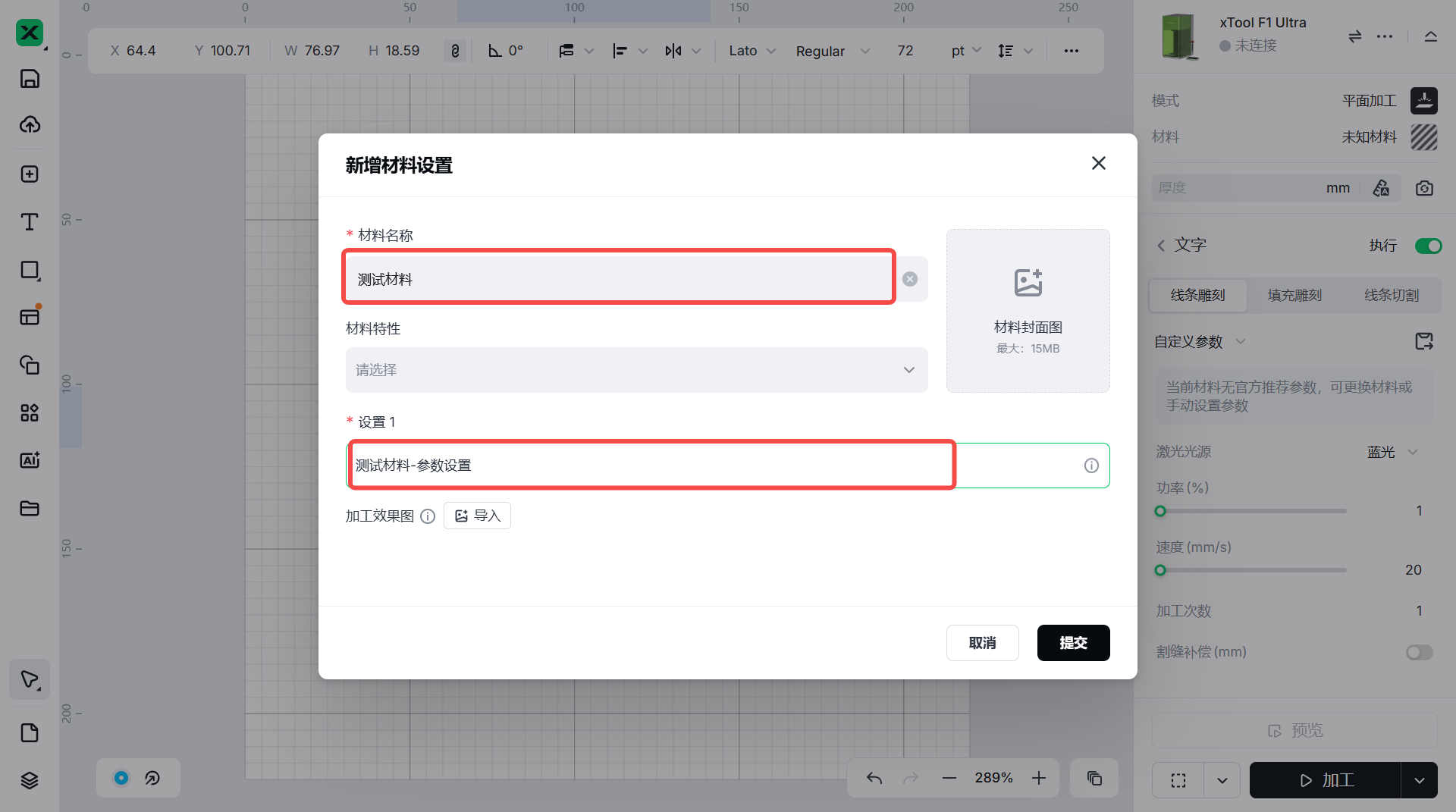Click the material cover image upload area
1456x812 pixels.
[1028, 311]
